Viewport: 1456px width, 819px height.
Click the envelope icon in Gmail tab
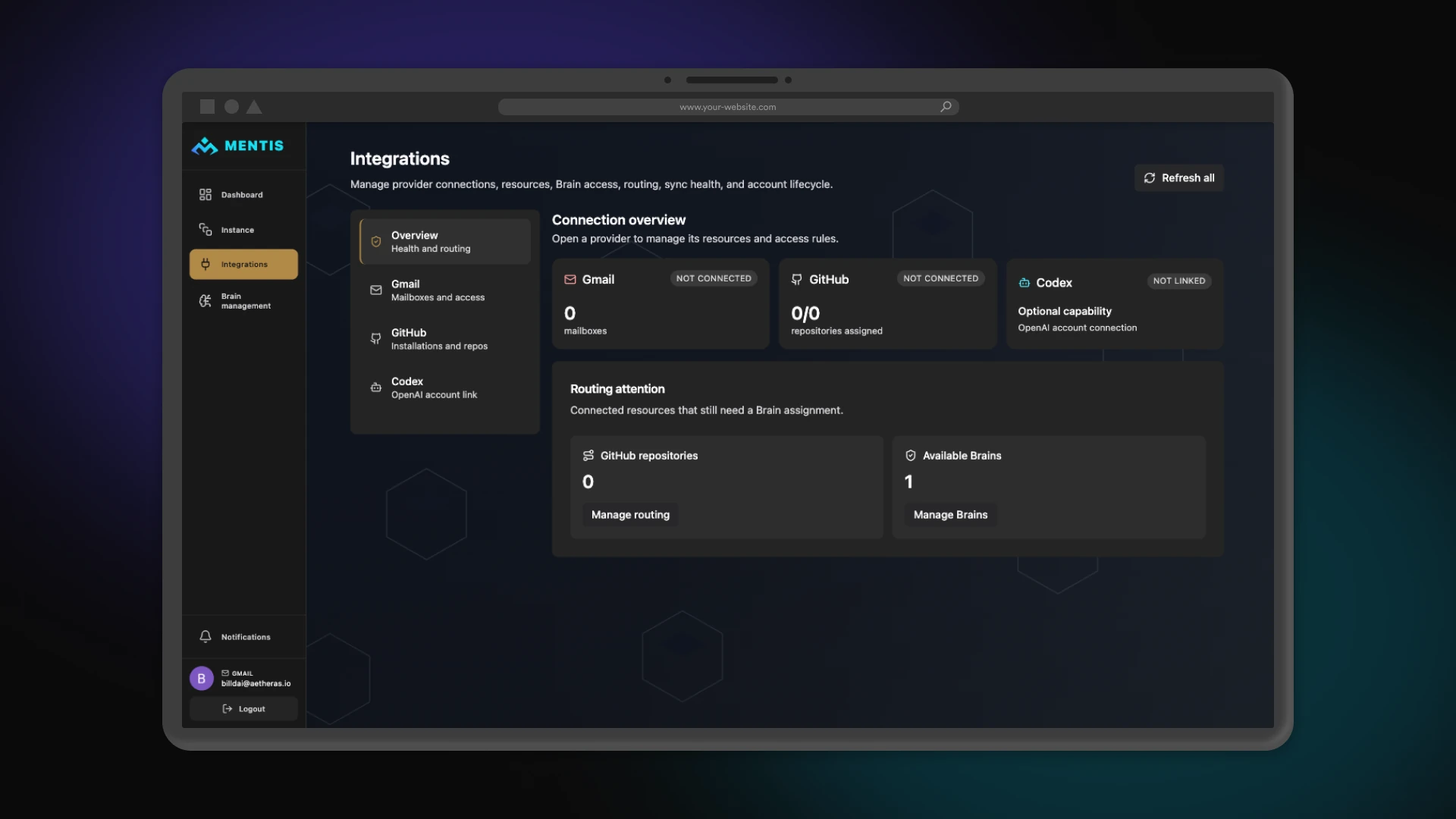pyautogui.click(x=376, y=290)
